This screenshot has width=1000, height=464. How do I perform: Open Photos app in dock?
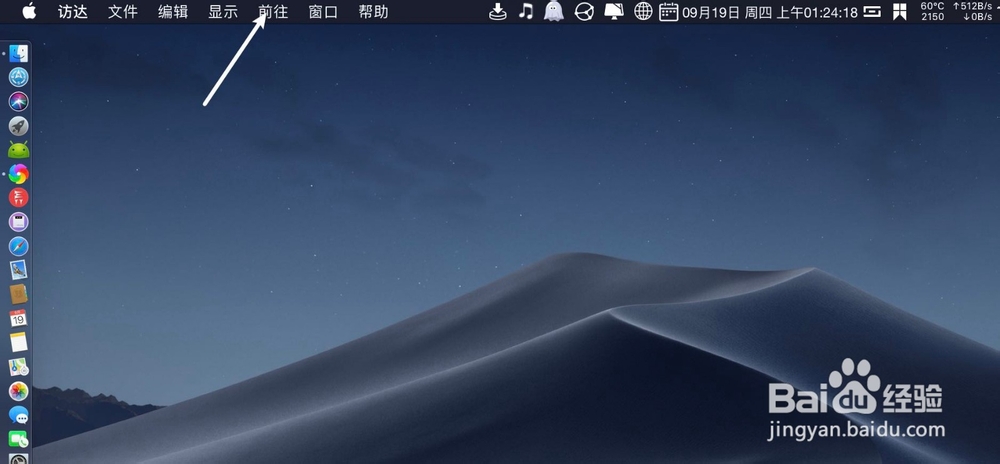[18, 391]
